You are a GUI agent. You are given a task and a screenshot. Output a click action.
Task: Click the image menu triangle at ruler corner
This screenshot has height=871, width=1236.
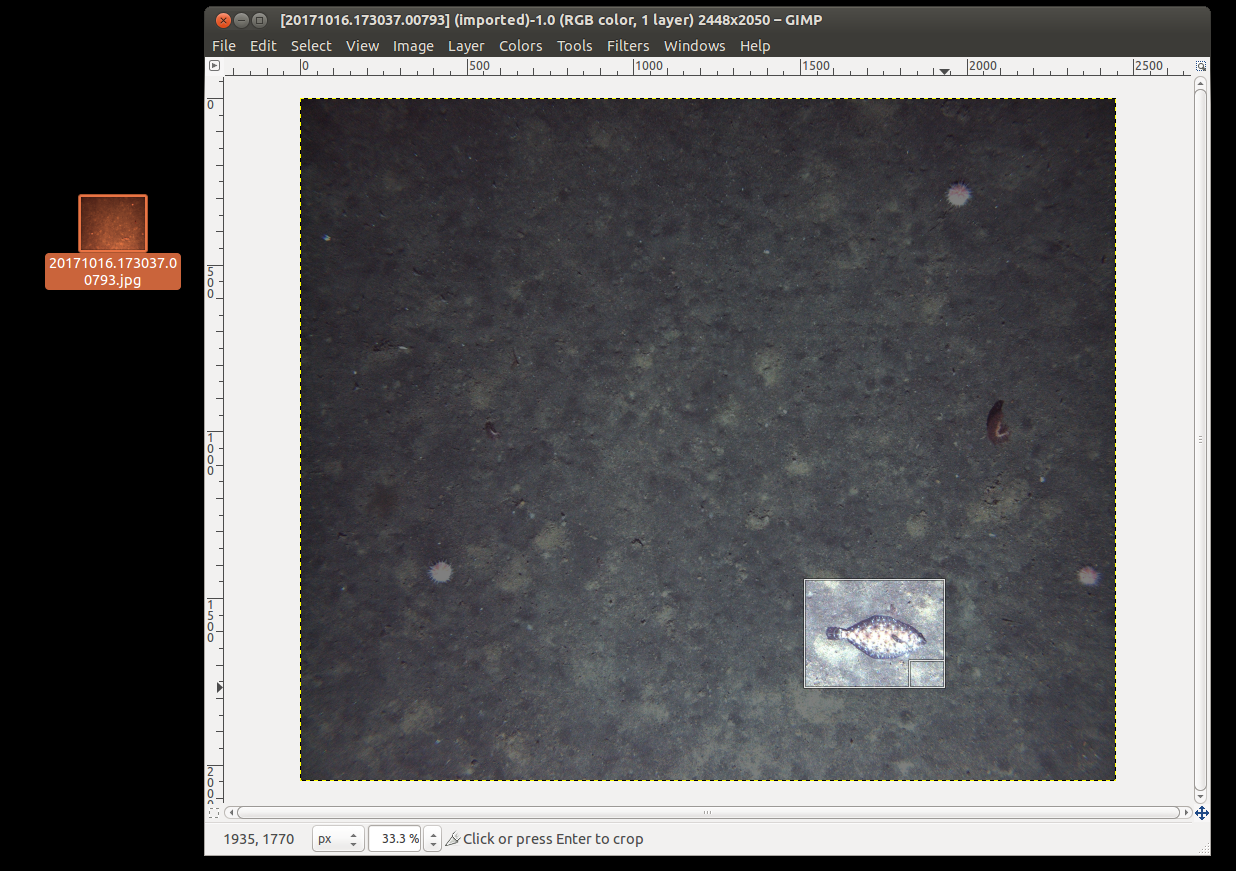point(214,66)
